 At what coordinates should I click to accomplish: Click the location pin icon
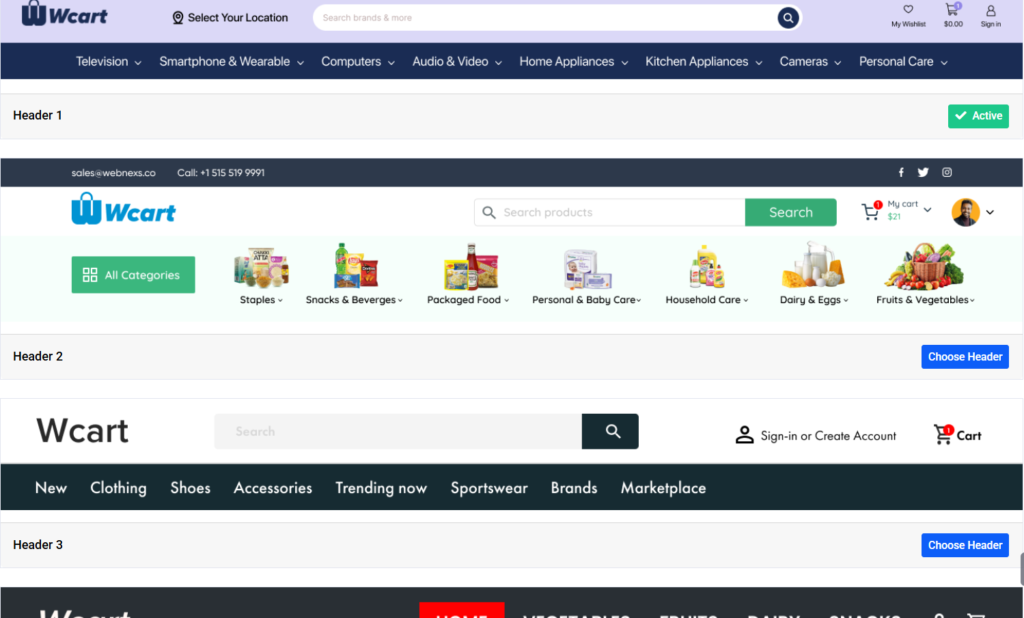click(x=178, y=18)
